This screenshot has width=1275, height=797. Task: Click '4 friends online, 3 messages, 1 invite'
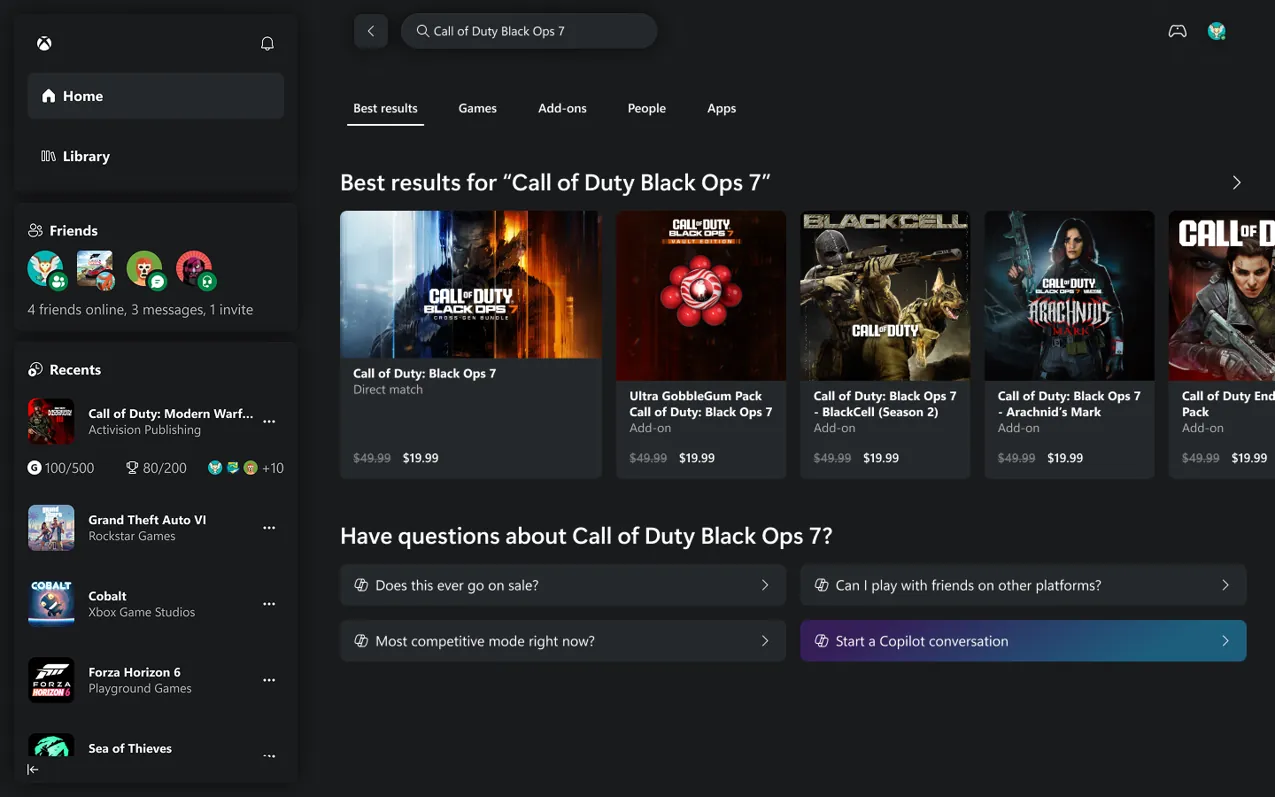[x=140, y=310]
